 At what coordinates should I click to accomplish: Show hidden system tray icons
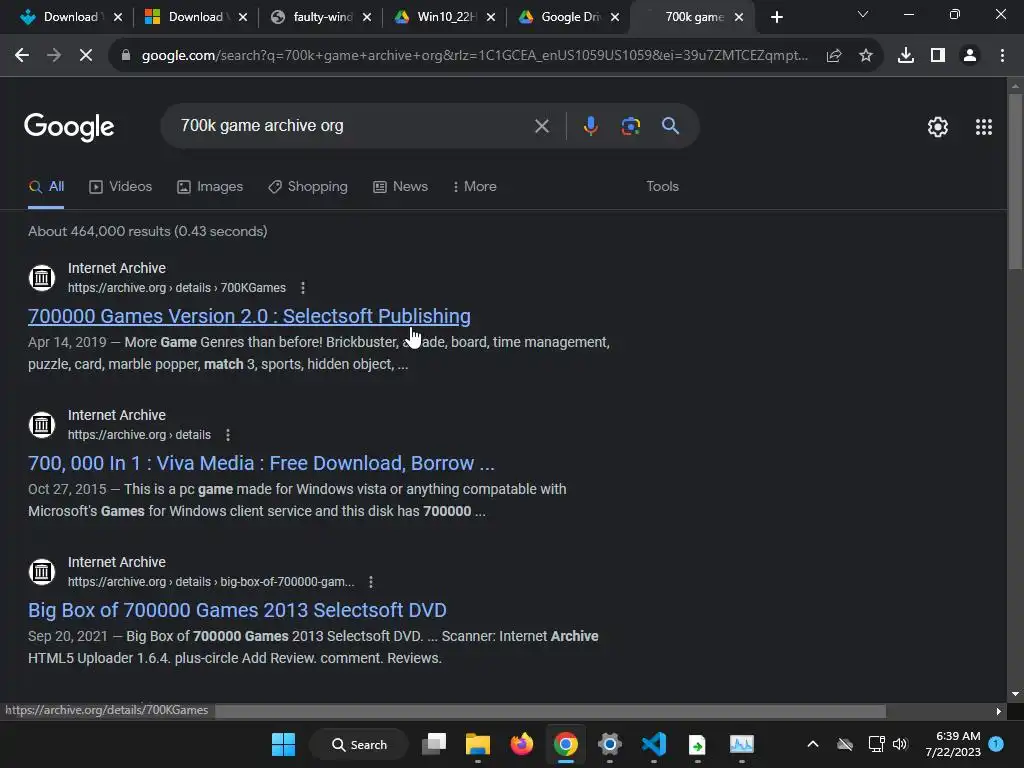coord(812,744)
